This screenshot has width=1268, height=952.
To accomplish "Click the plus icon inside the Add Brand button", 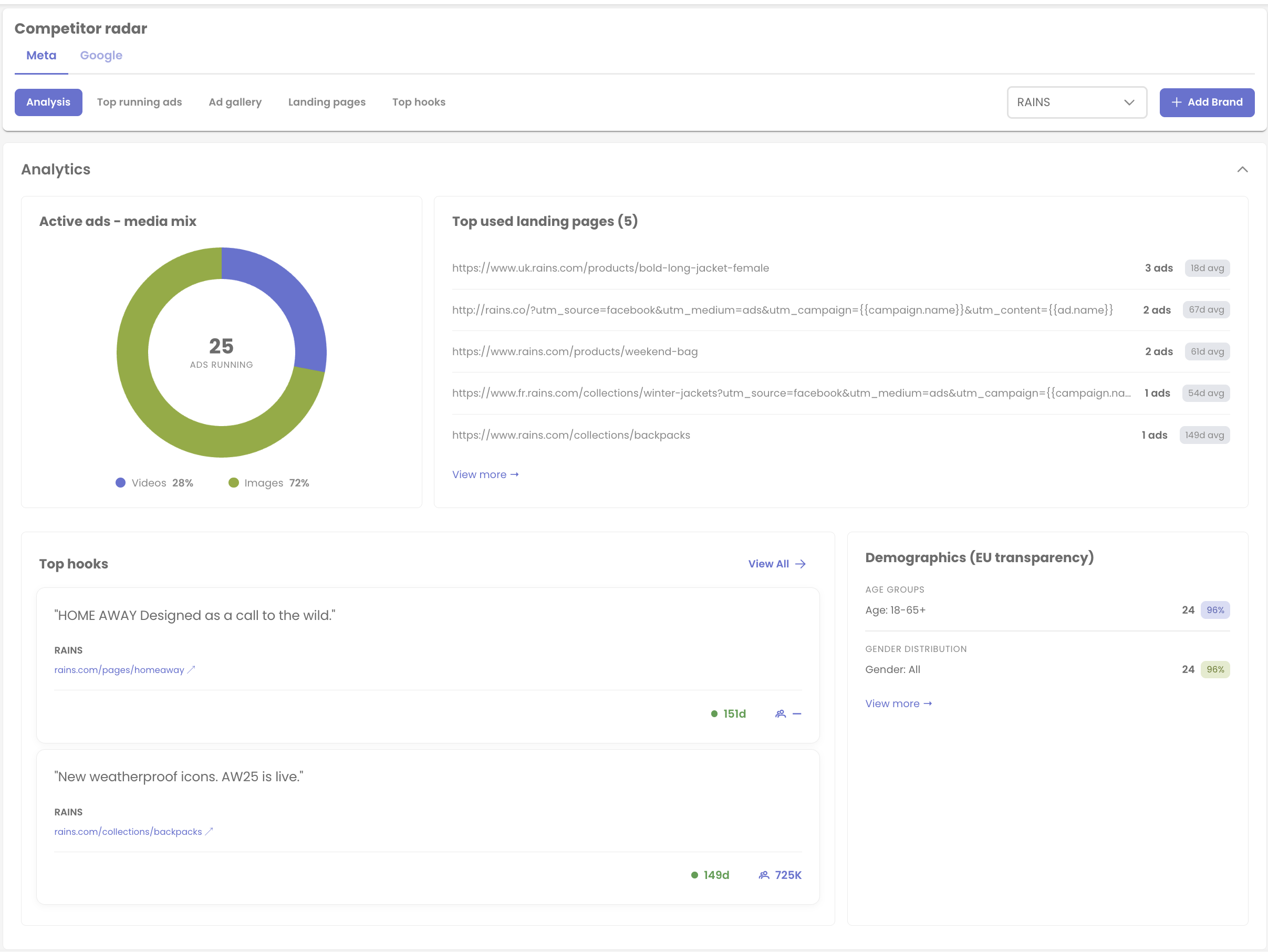I will pos(1176,102).
